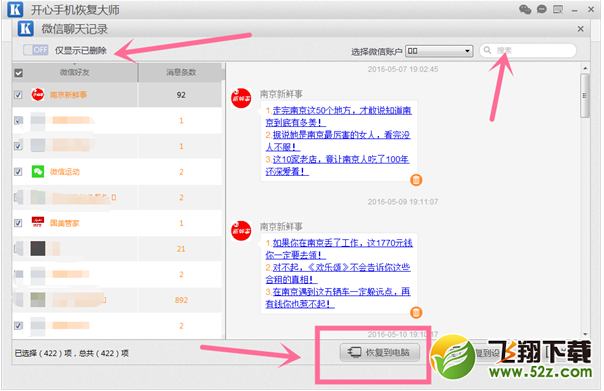Click the WeChat icon in title bar
The image size is (604, 391).
click(525, 9)
